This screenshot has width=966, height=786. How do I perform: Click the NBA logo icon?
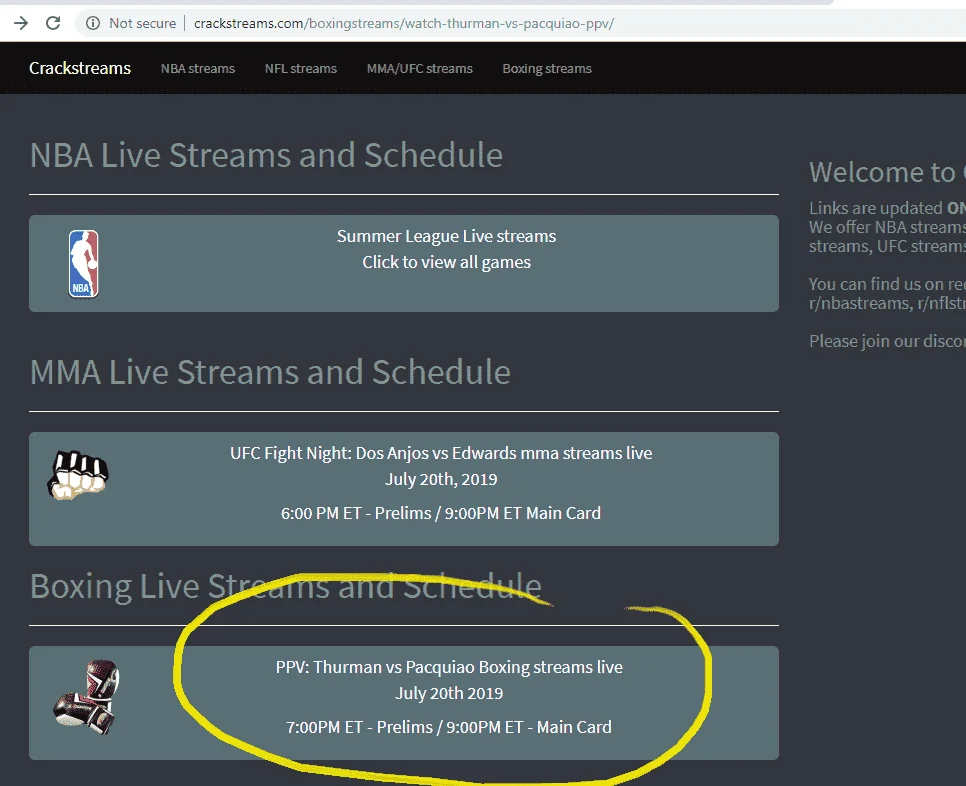pyautogui.click(x=84, y=264)
